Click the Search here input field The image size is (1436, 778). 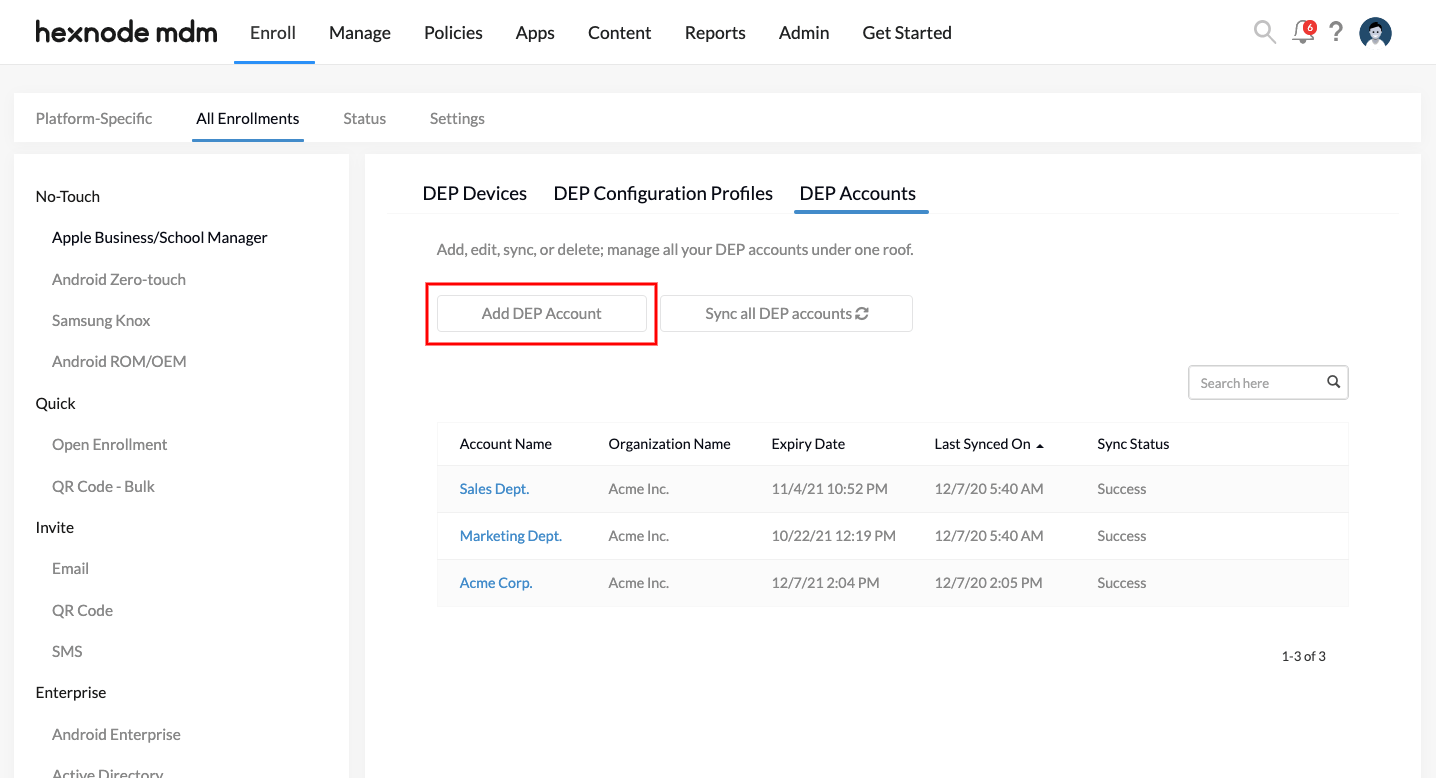click(x=1255, y=383)
